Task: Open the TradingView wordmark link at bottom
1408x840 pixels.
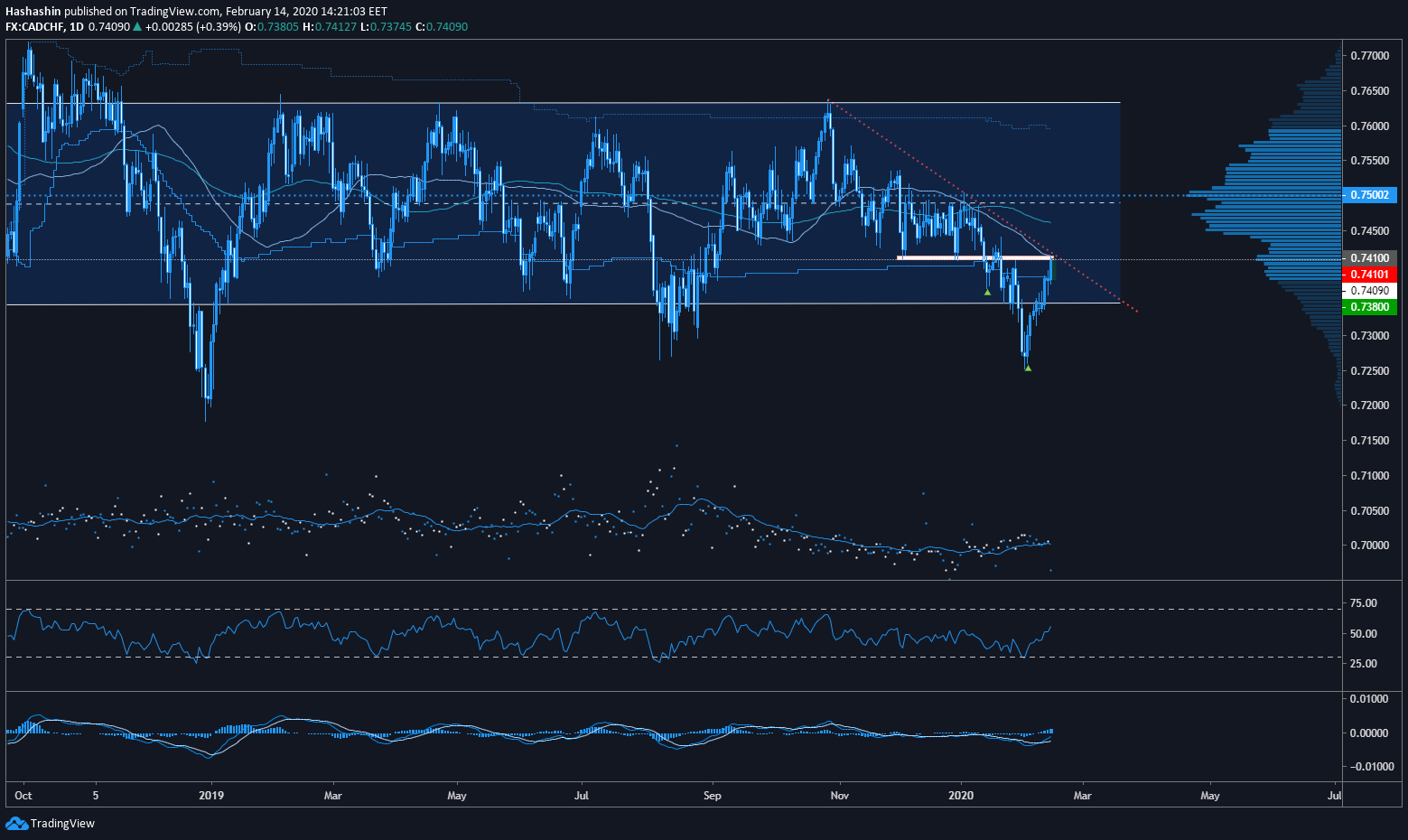Action: point(62,823)
